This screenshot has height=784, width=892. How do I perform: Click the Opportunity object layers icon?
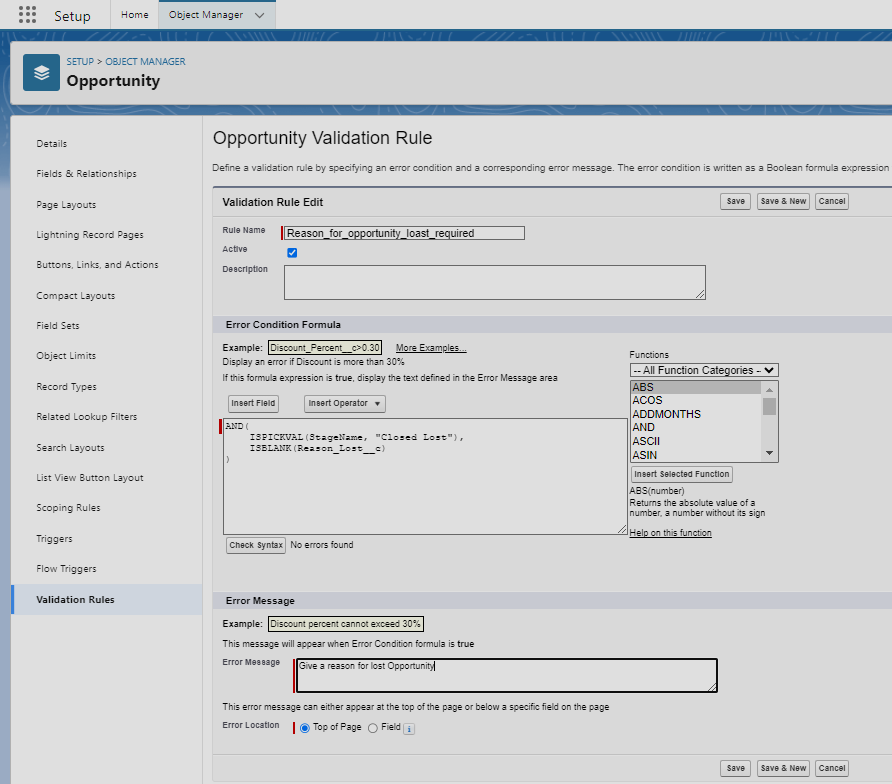tap(42, 72)
